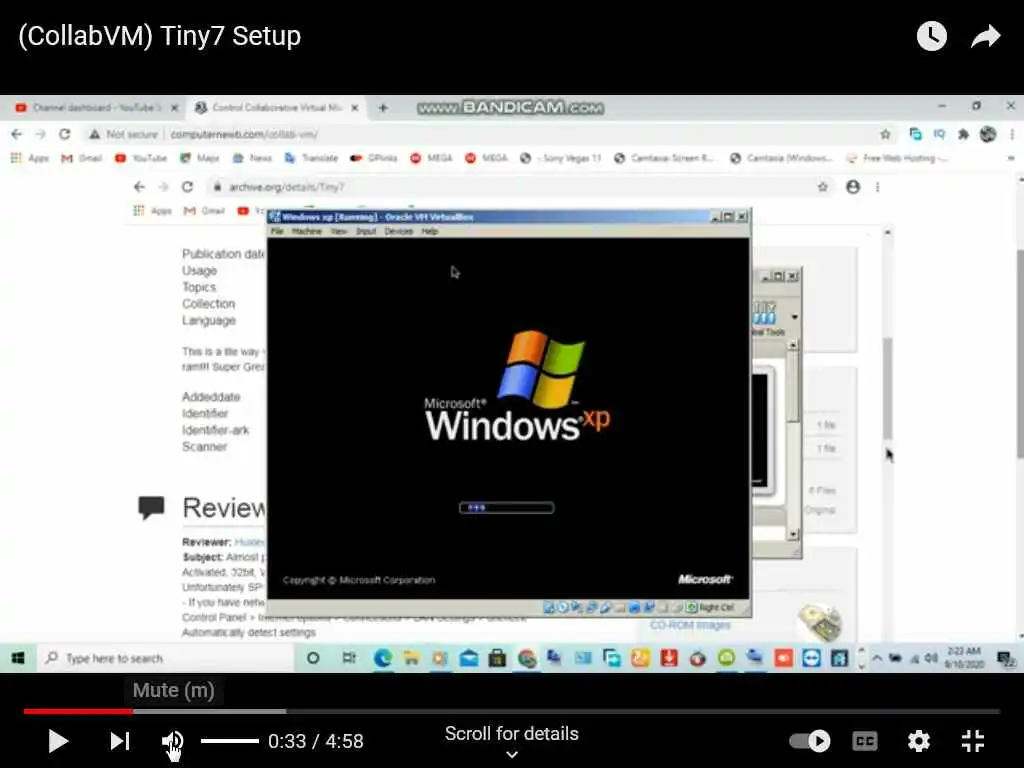Adjust the volume slider

click(x=230, y=741)
